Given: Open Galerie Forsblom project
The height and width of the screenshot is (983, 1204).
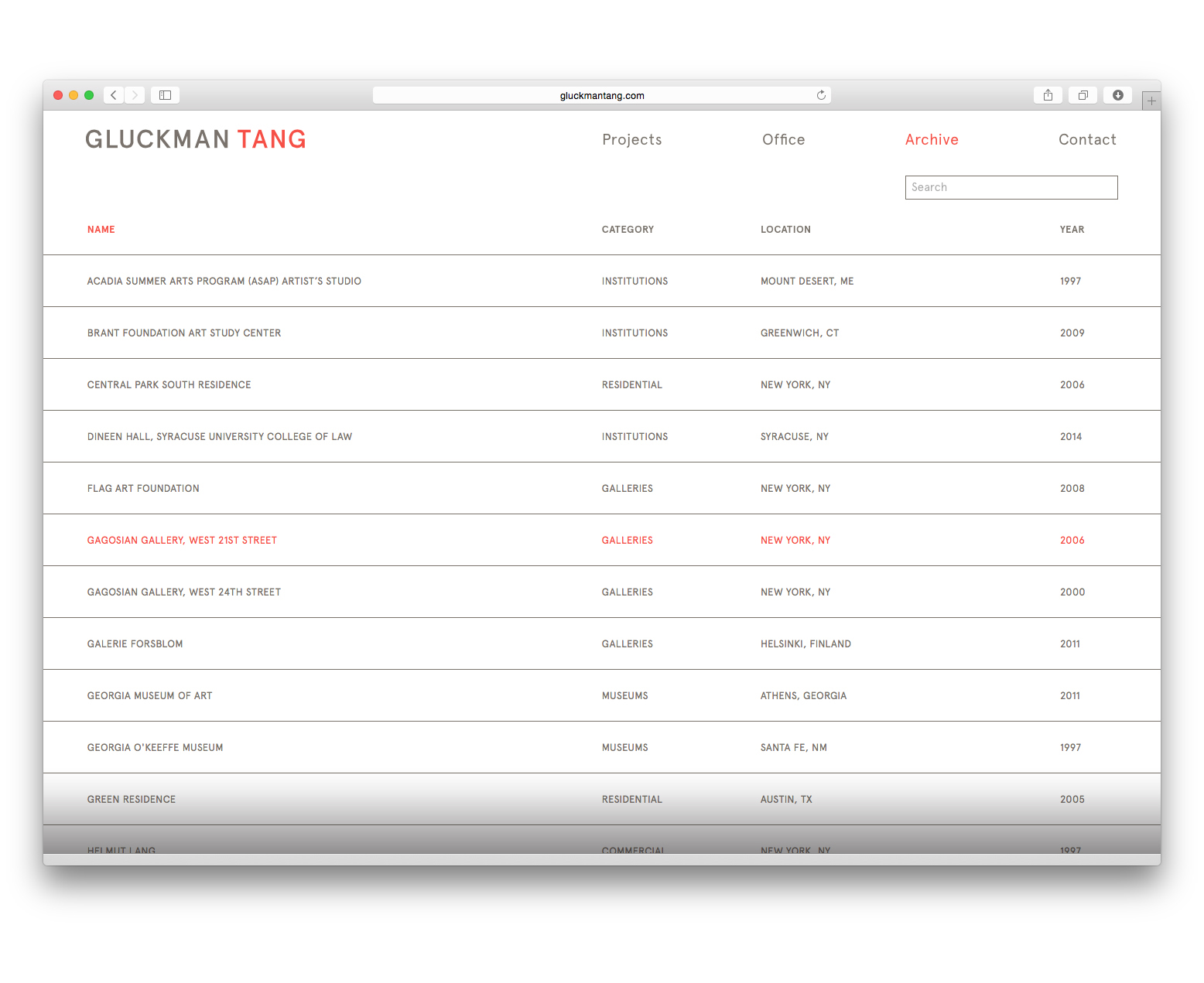Looking at the screenshot, I should [x=135, y=644].
